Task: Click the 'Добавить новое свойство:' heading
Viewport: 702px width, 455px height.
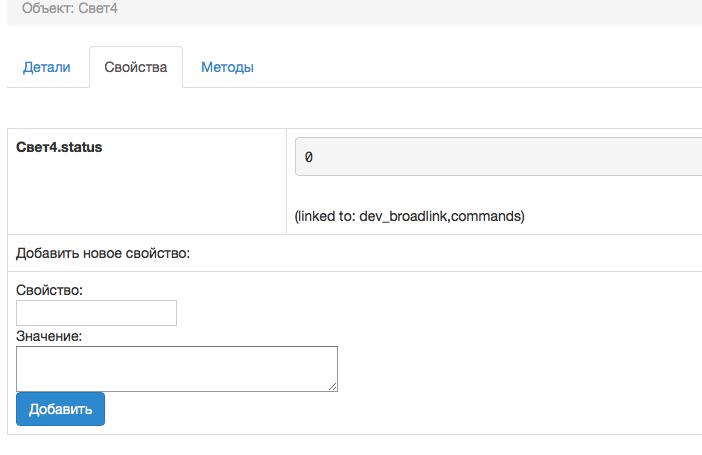Action: click(x=103, y=253)
